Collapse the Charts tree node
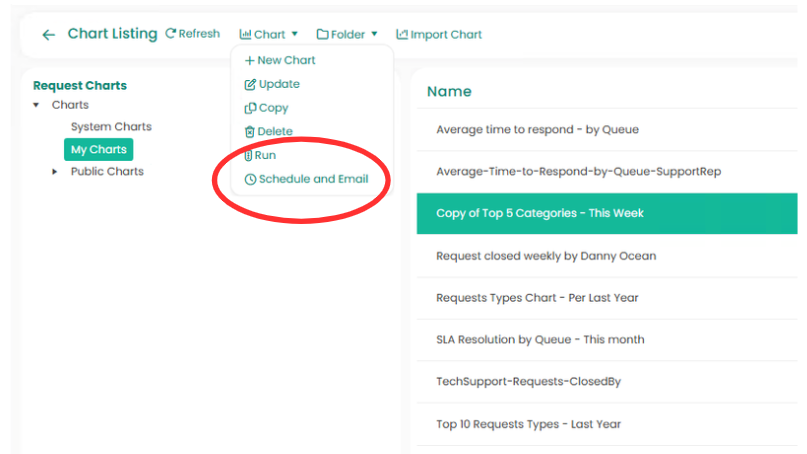Screen dimensions: 807x454 coord(37,105)
